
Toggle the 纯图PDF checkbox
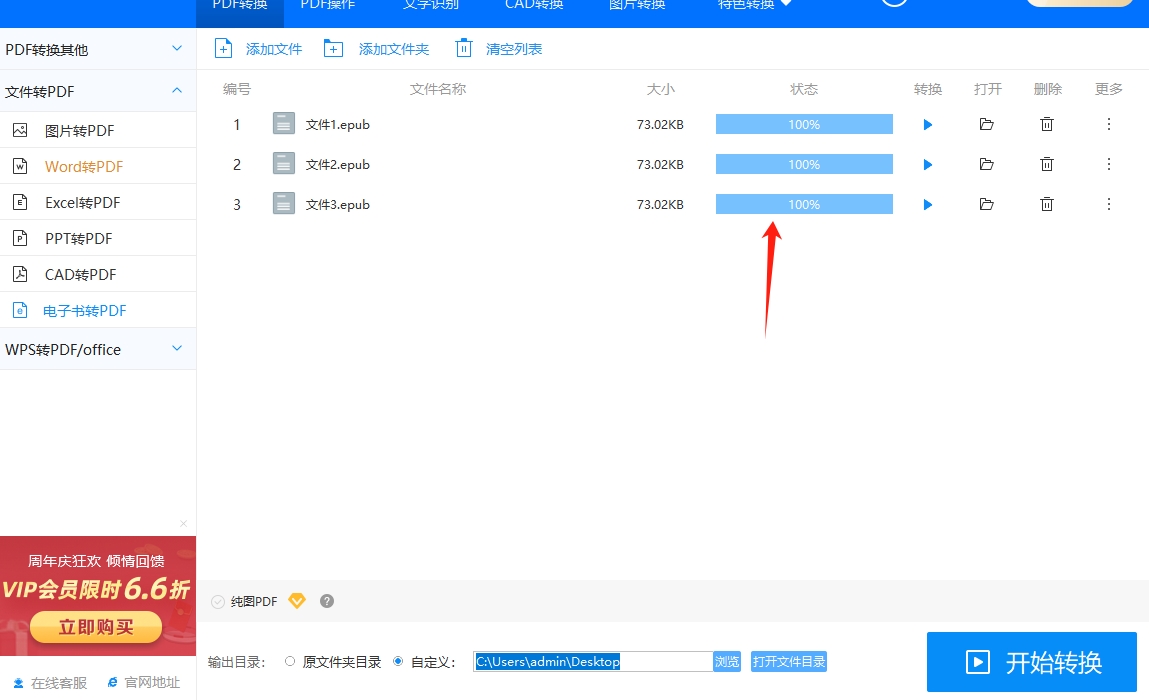218,602
